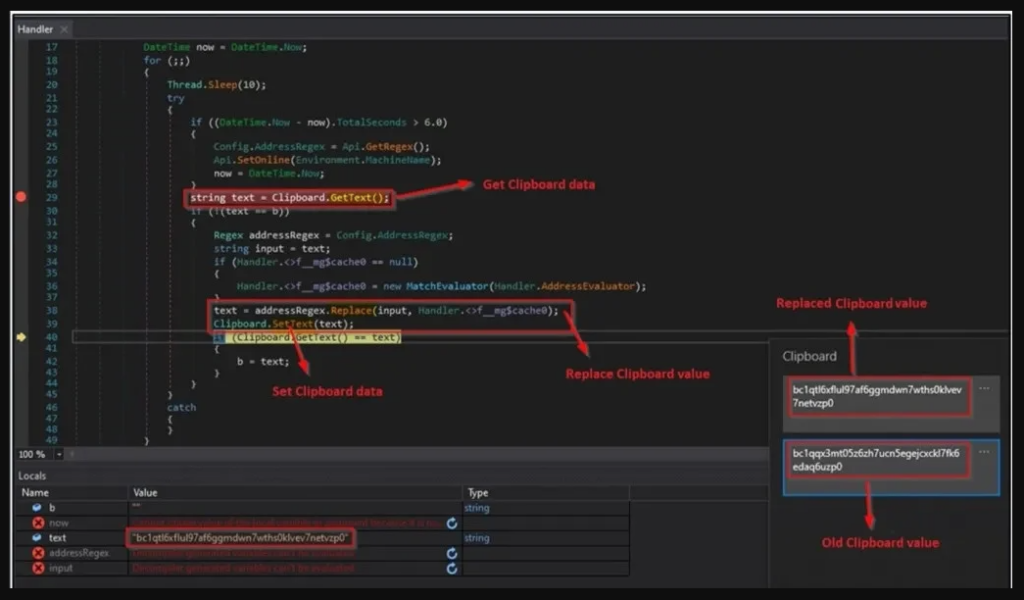Click the red error icon beside 'input'
The height and width of the screenshot is (600, 1024).
pos(38,568)
